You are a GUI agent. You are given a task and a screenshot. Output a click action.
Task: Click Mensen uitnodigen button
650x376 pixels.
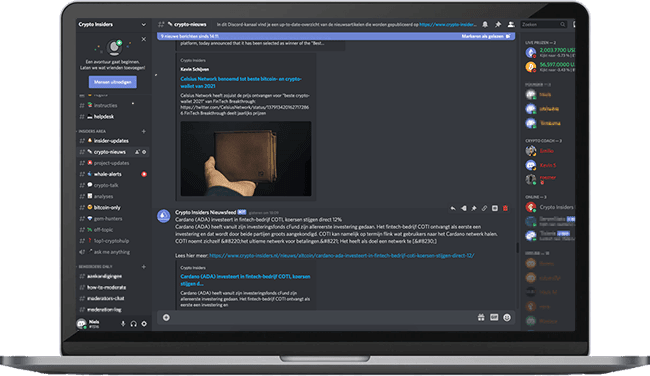pos(112,82)
